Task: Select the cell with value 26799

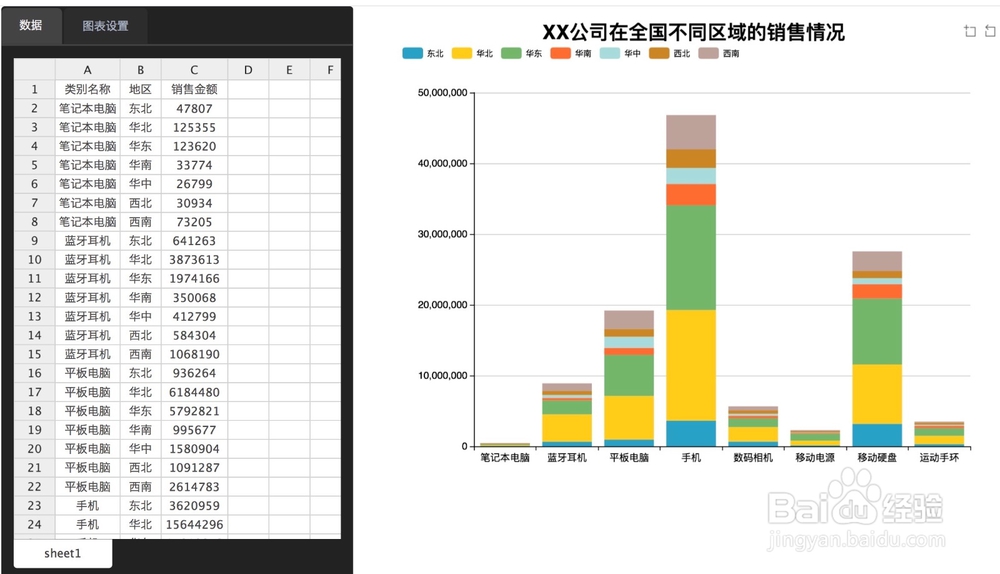Action: (194, 184)
